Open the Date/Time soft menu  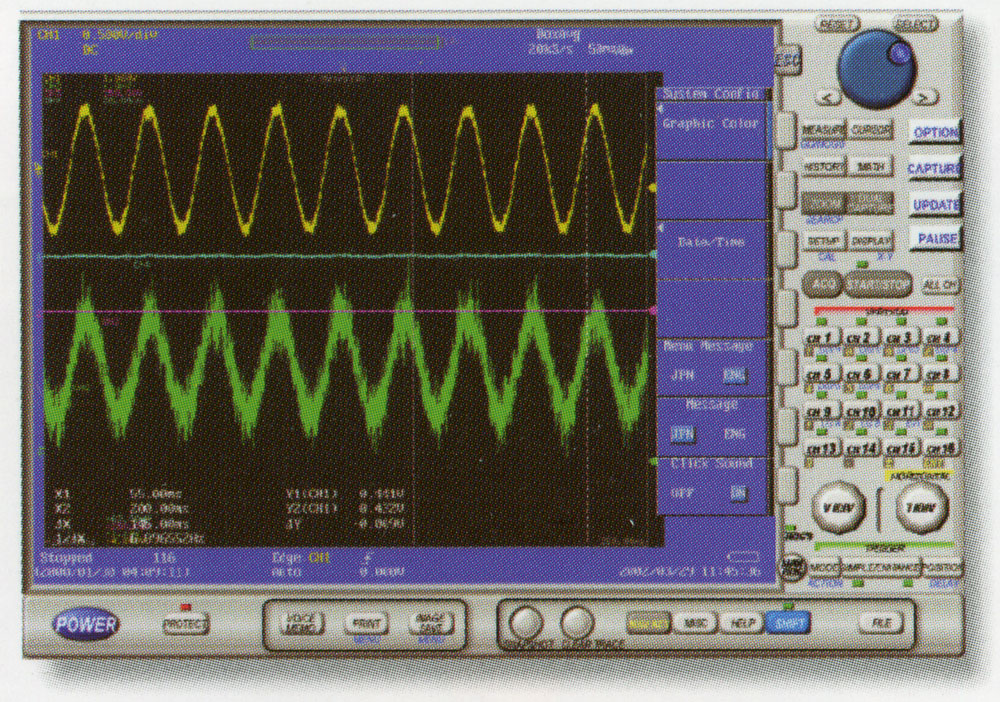(x=711, y=242)
